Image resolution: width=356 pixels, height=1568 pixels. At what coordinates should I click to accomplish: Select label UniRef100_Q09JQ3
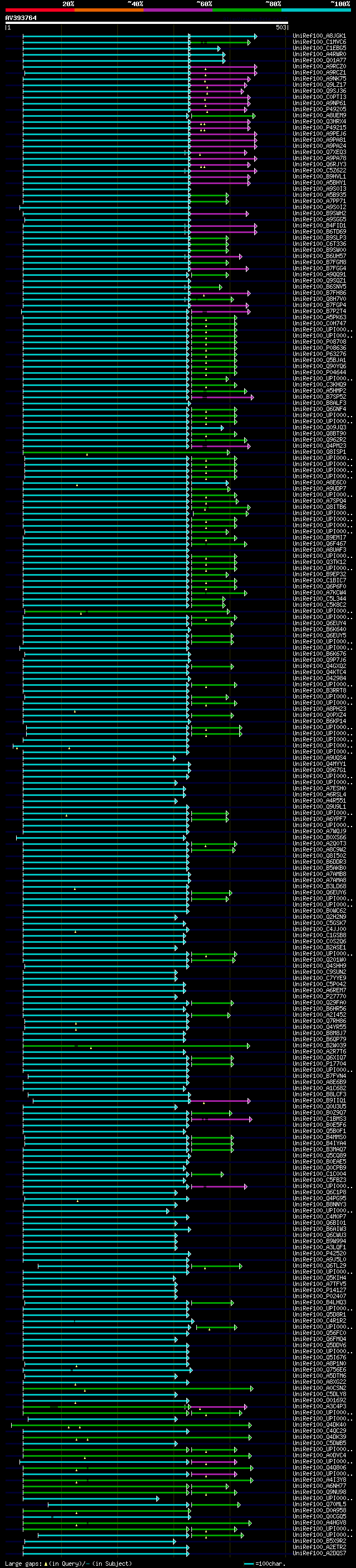(x=319, y=427)
